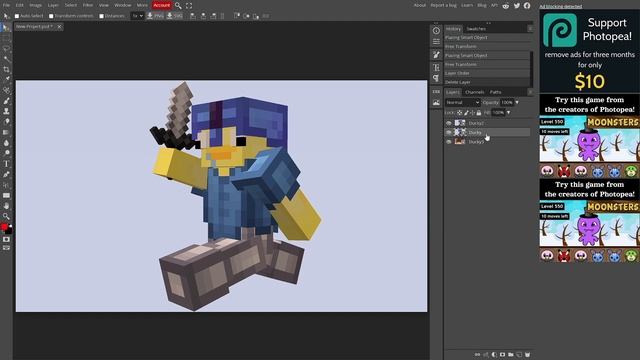Select the Eraser tool
640x360 pixels.
point(6,122)
